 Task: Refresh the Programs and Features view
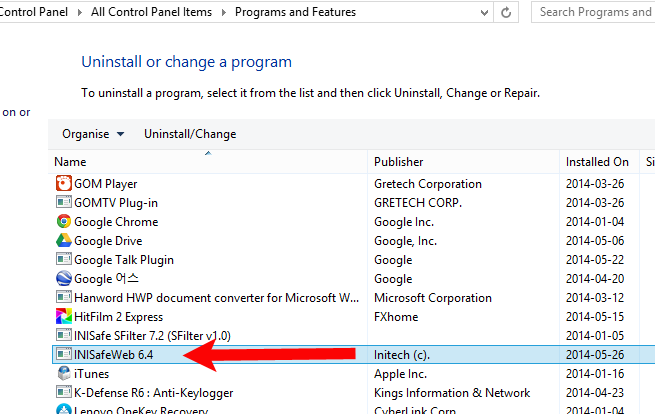pyautogui.click(x=506, y=13)
